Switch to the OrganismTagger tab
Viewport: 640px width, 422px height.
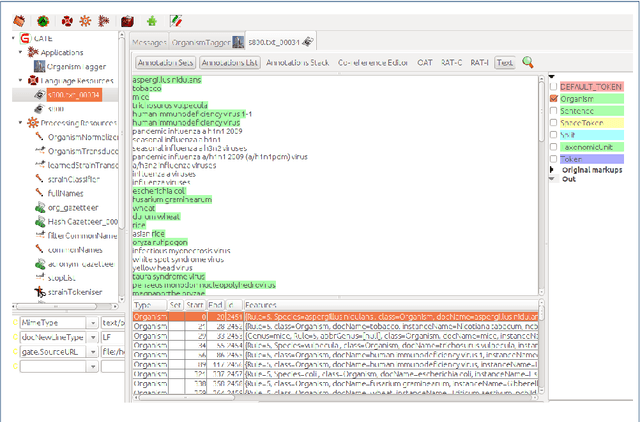(200, 41)
